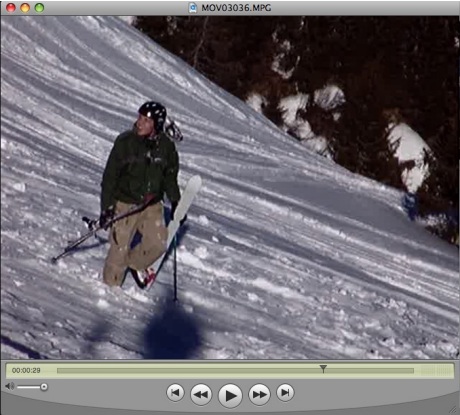Click the skier in the video frame

pos(142,193)
